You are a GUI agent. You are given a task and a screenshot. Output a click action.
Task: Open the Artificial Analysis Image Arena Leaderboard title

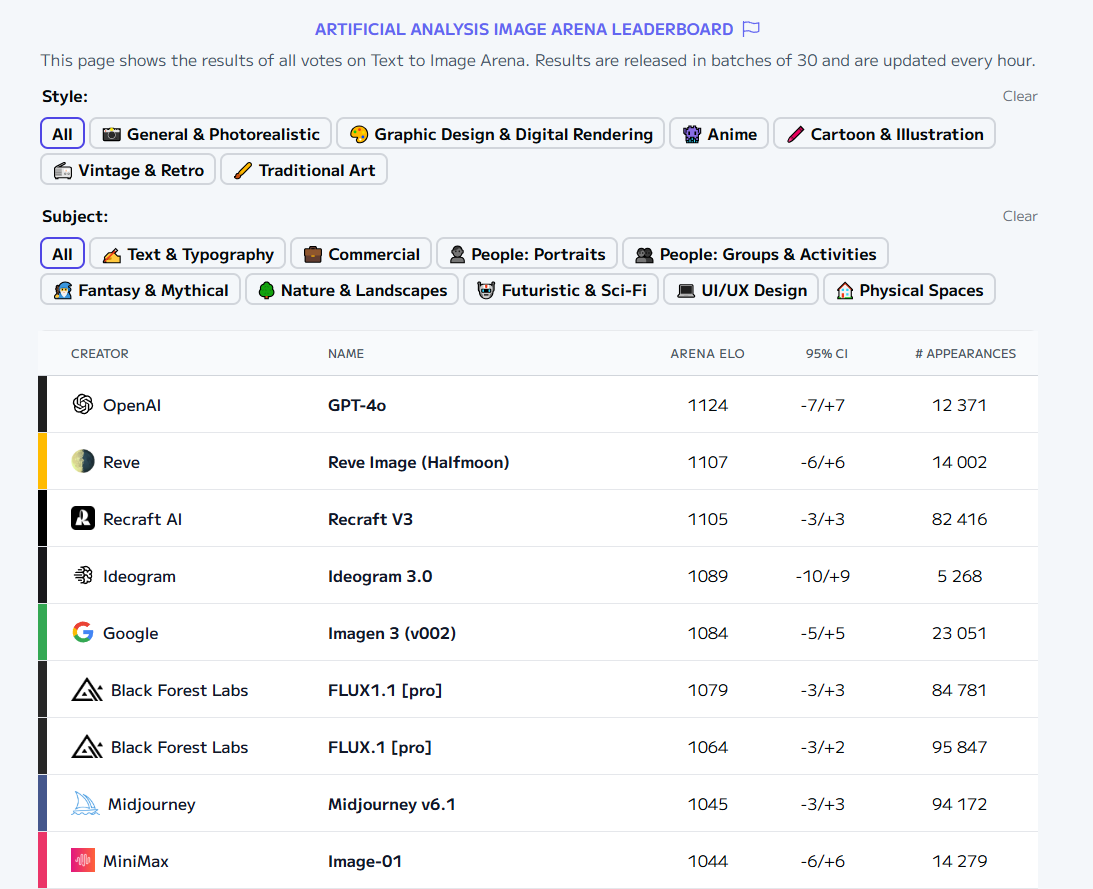coord(524,29)
